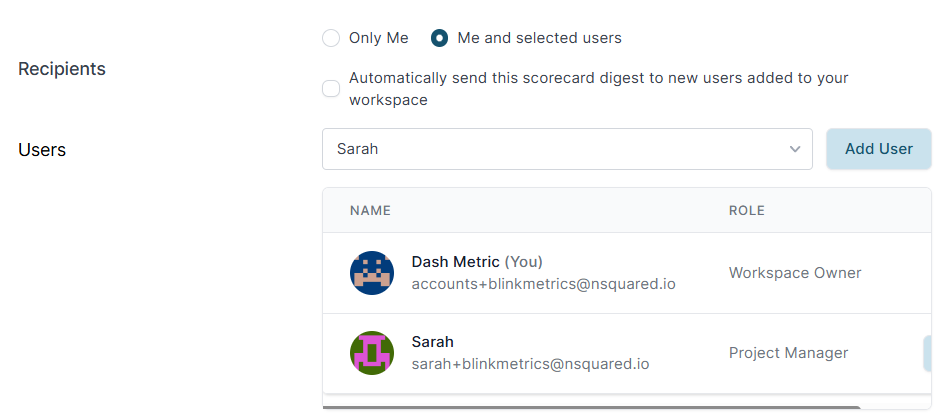Click the accounts+blinkmetrics@nsquared.io email
Viewport: 944px width, 420px height.
click(543, 284)
